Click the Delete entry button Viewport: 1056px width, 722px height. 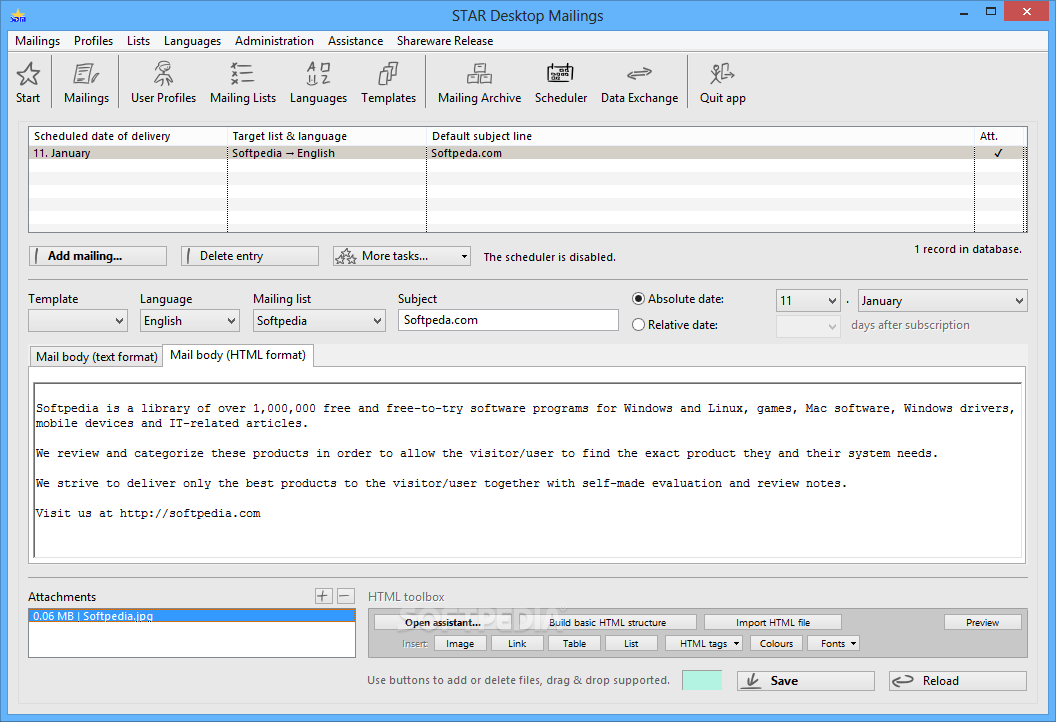[x=250, y=256]
